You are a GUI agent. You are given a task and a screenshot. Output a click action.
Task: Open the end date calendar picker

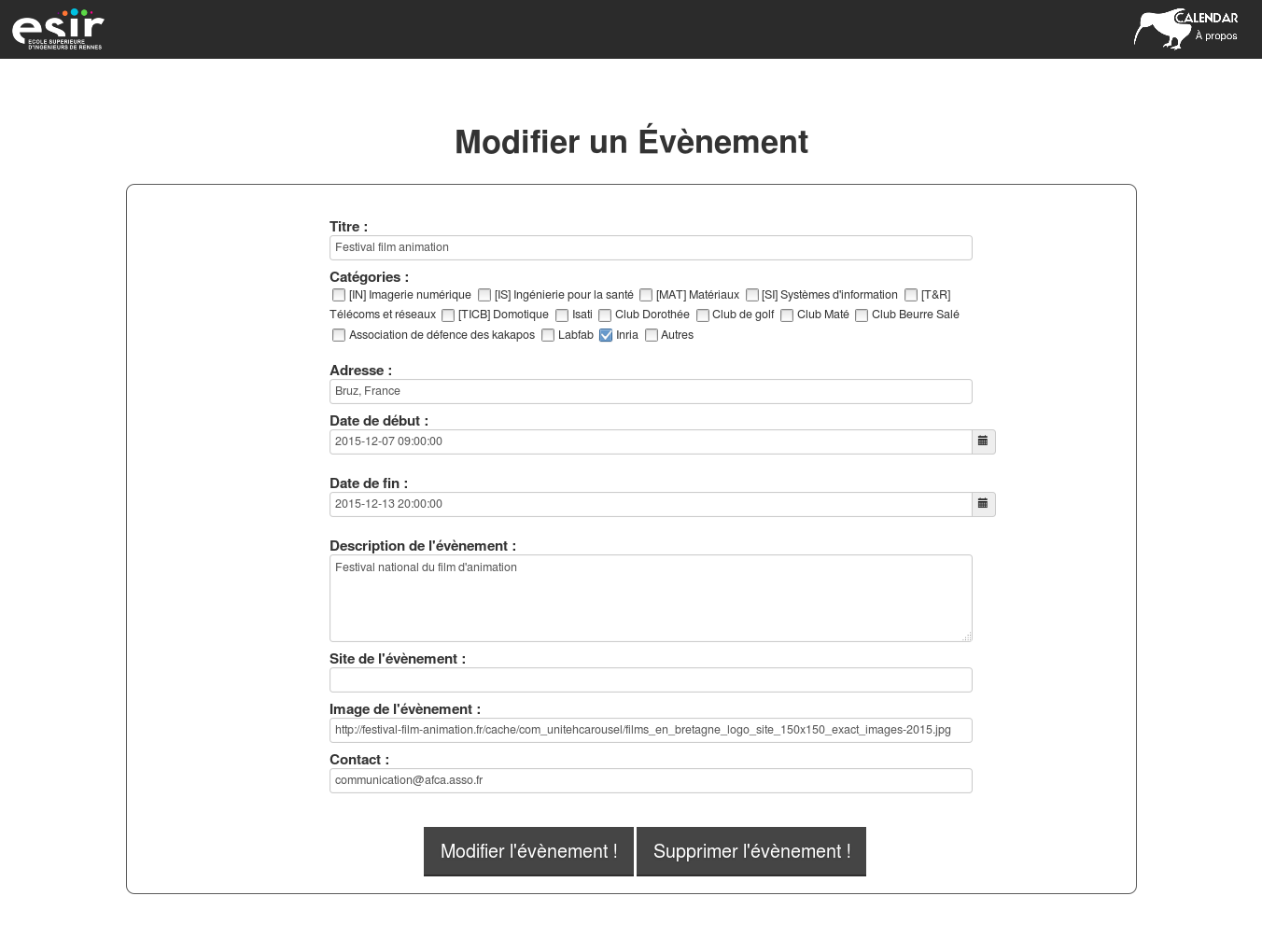[983, 504]
